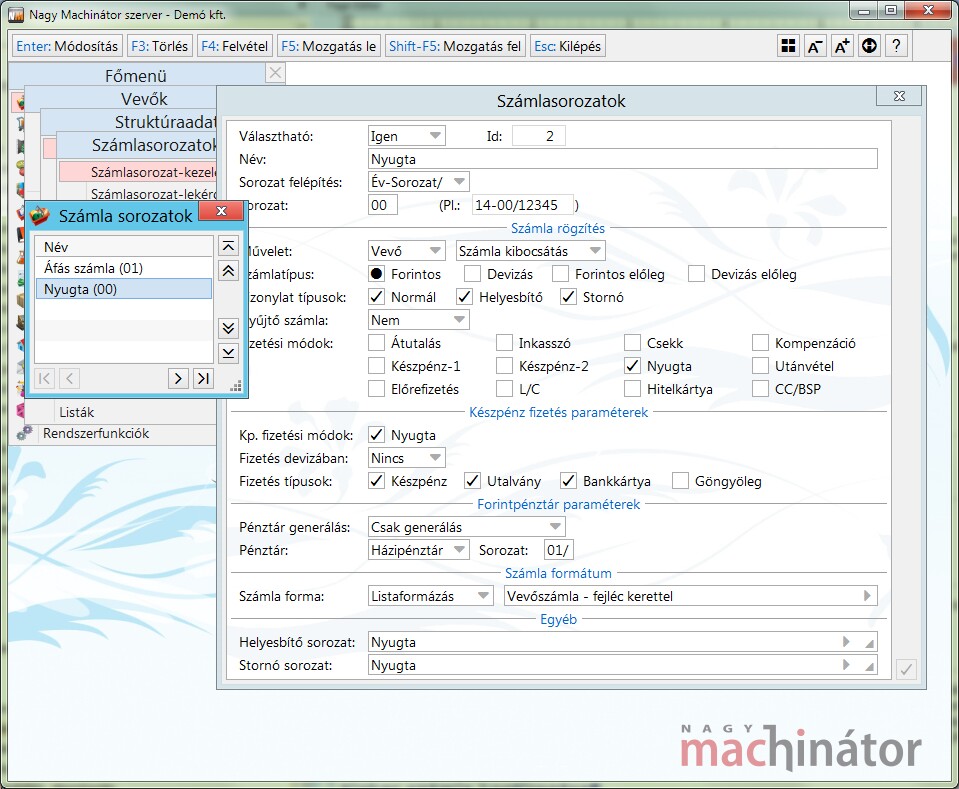The width and height of the screenshot is (959, 789).
Task: Click the Esc: Kilépés button
Action: click(x=568, y=46)
